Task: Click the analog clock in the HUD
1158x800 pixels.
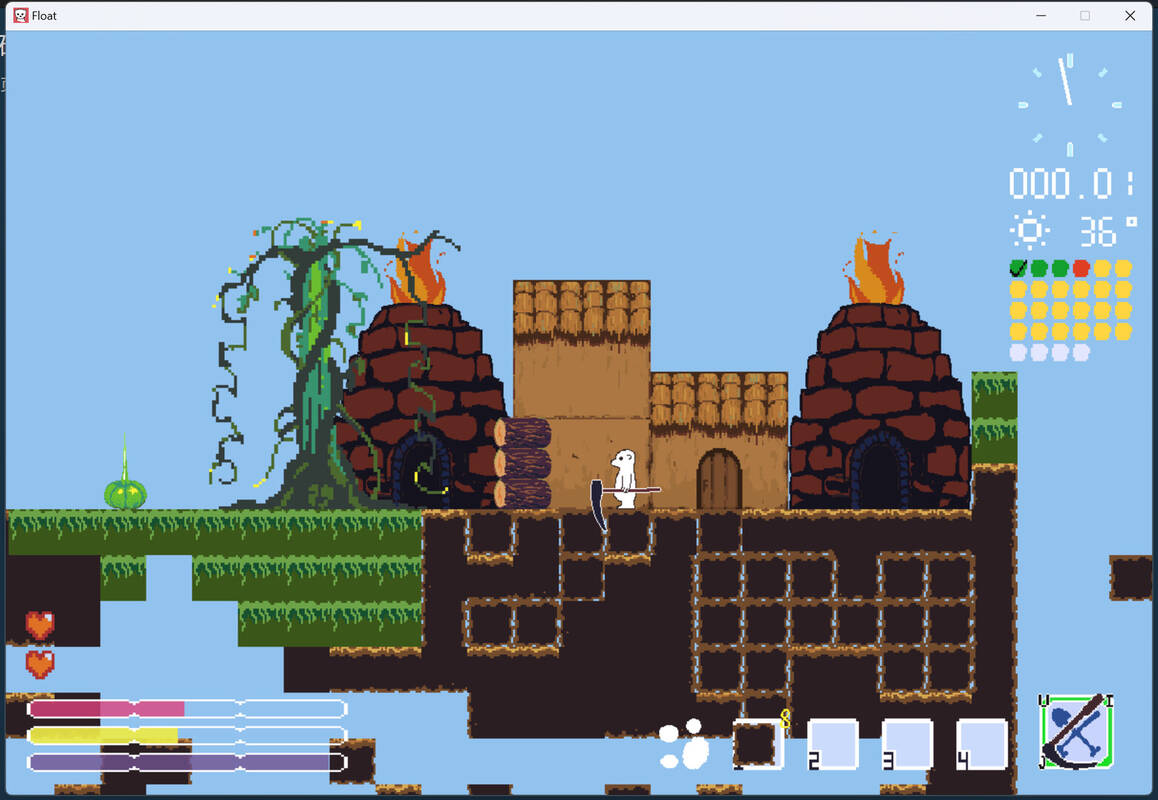Action: 1069,104
